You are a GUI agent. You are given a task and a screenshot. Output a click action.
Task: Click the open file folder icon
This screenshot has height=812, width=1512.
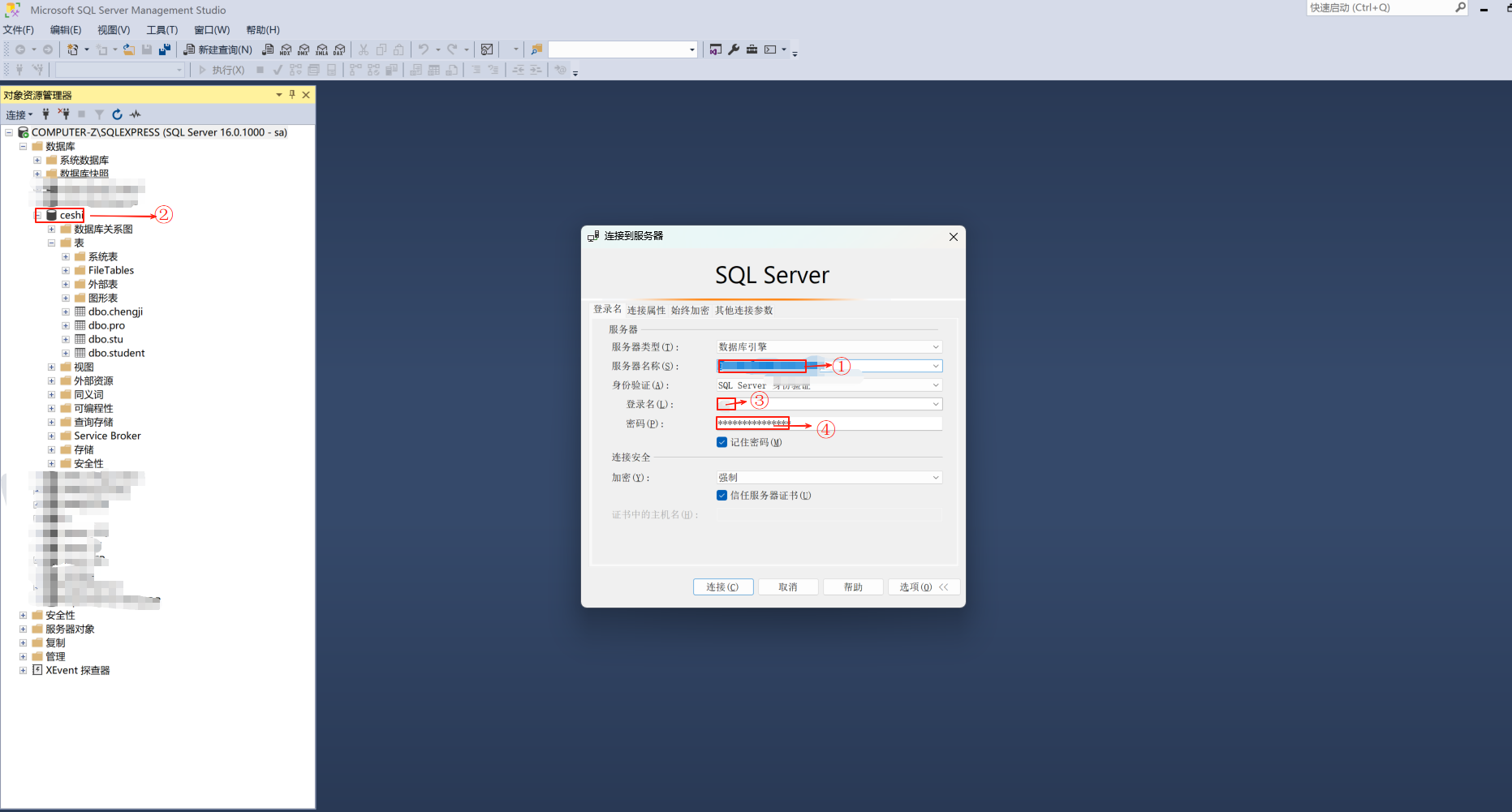pyautogui.click(x=128, y=49)
